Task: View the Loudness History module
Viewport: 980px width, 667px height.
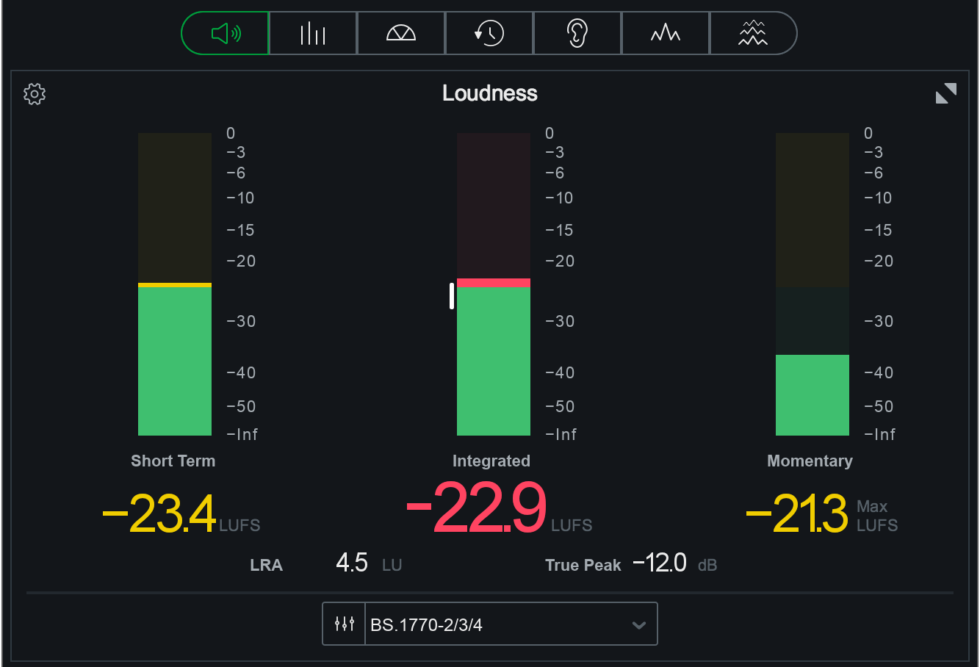Action: tap(488, 32)
